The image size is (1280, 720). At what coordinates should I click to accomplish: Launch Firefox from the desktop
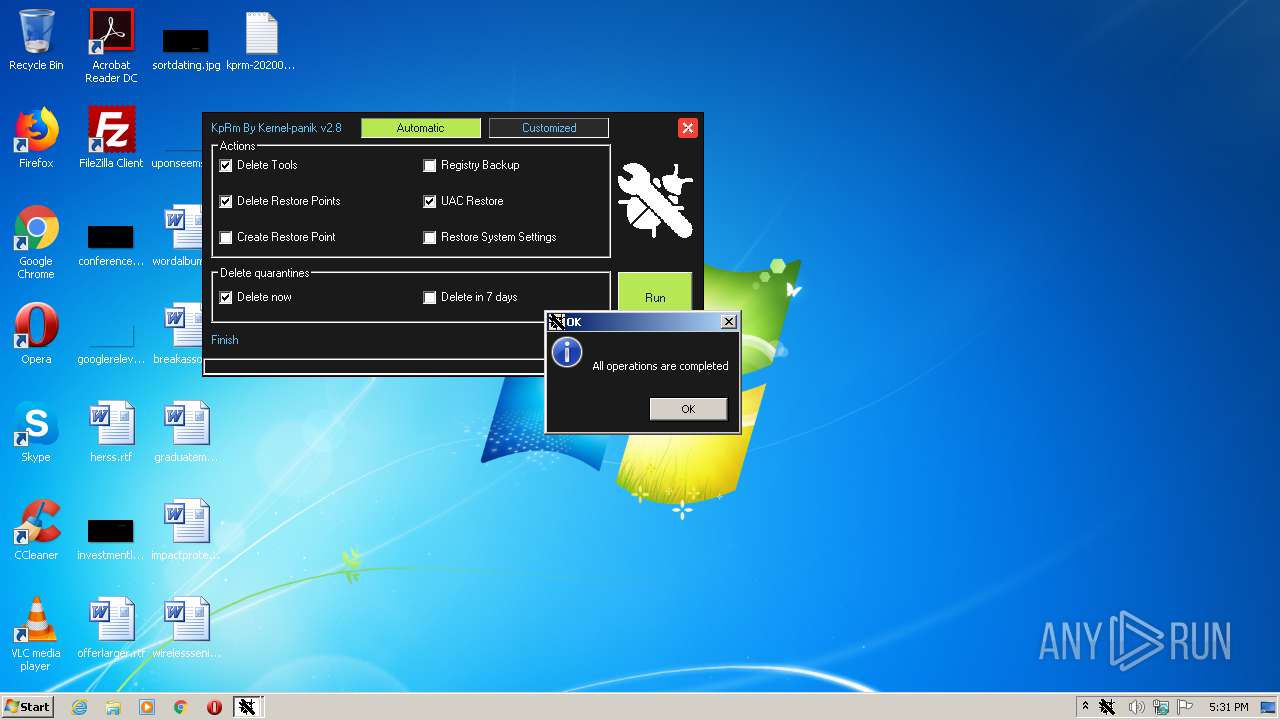tap(36, 138)
